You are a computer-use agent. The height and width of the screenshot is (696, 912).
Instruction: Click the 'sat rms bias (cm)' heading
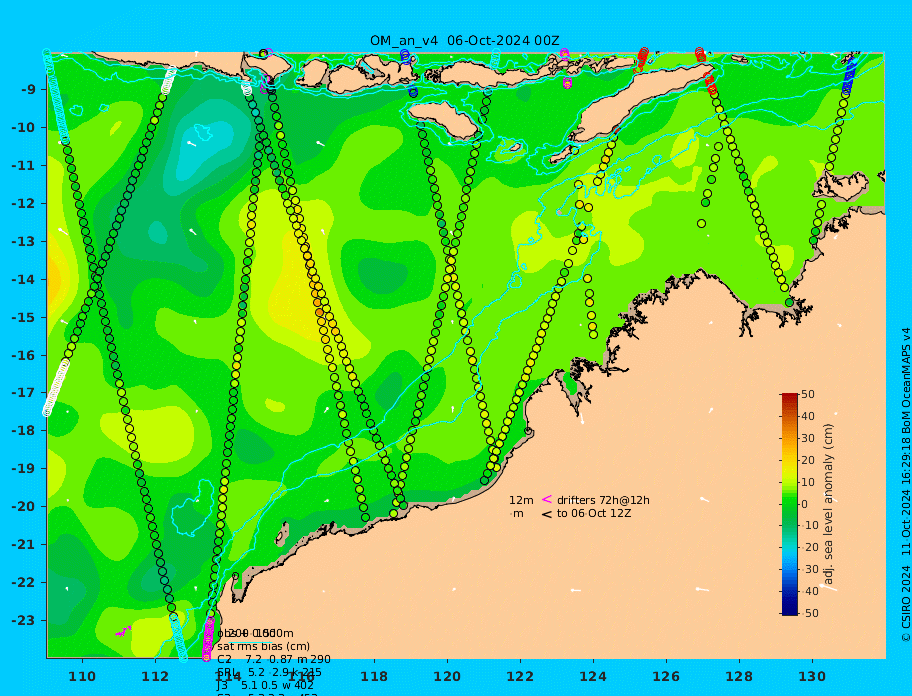[x=263, y=646]
